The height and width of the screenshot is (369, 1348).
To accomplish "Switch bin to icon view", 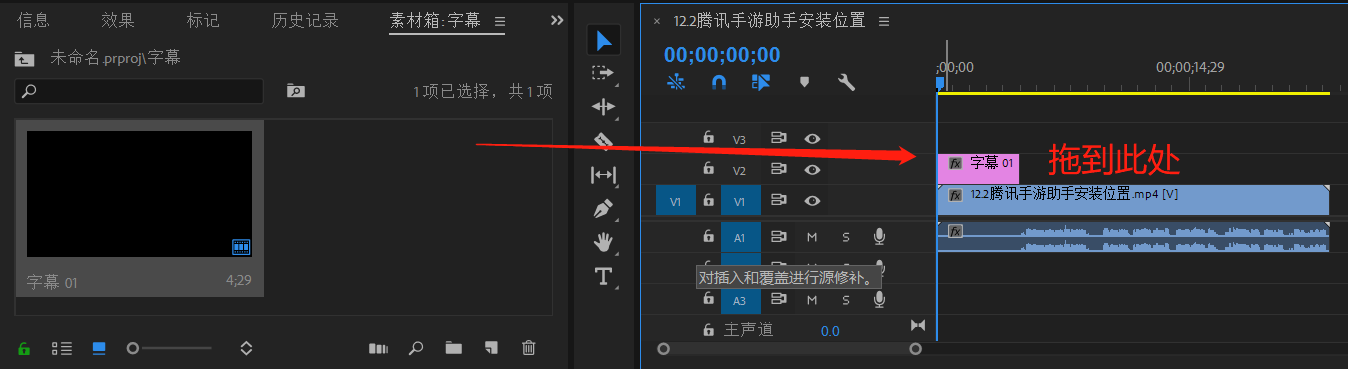I will coord(99,348).
